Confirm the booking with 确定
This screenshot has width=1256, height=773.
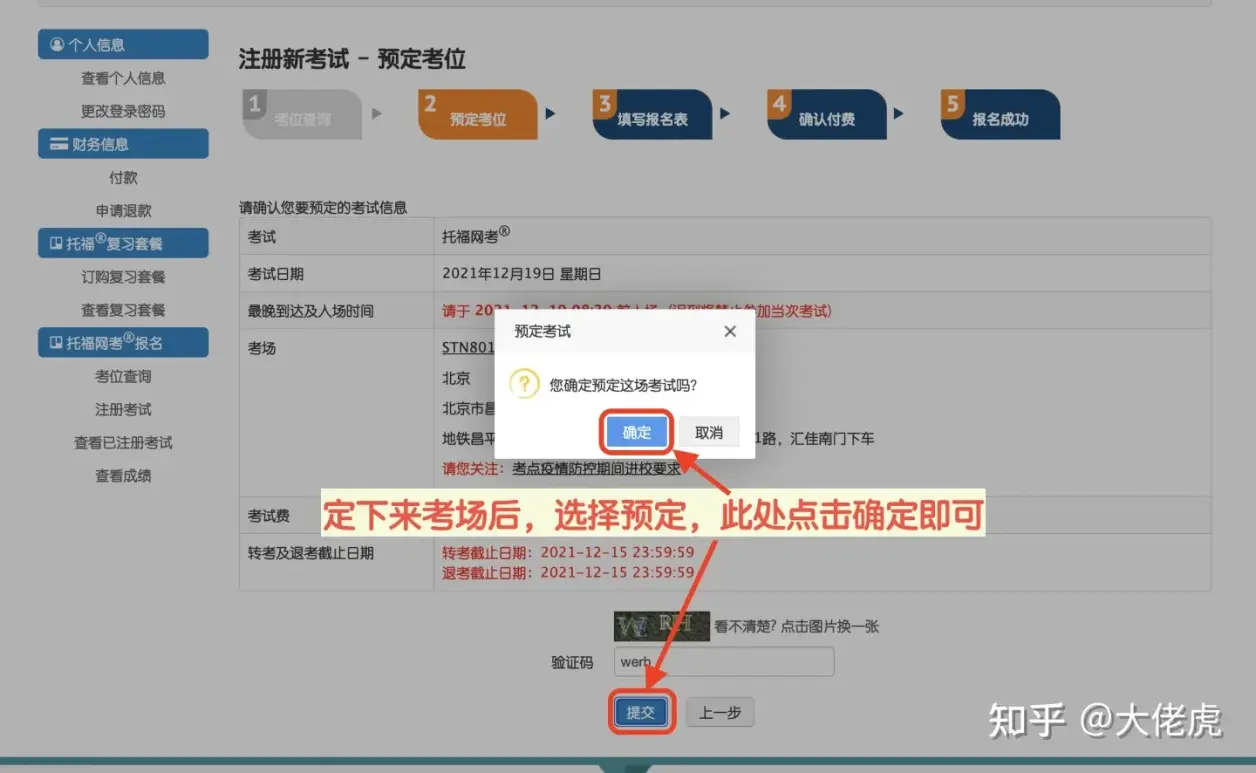tap(637, 432)
